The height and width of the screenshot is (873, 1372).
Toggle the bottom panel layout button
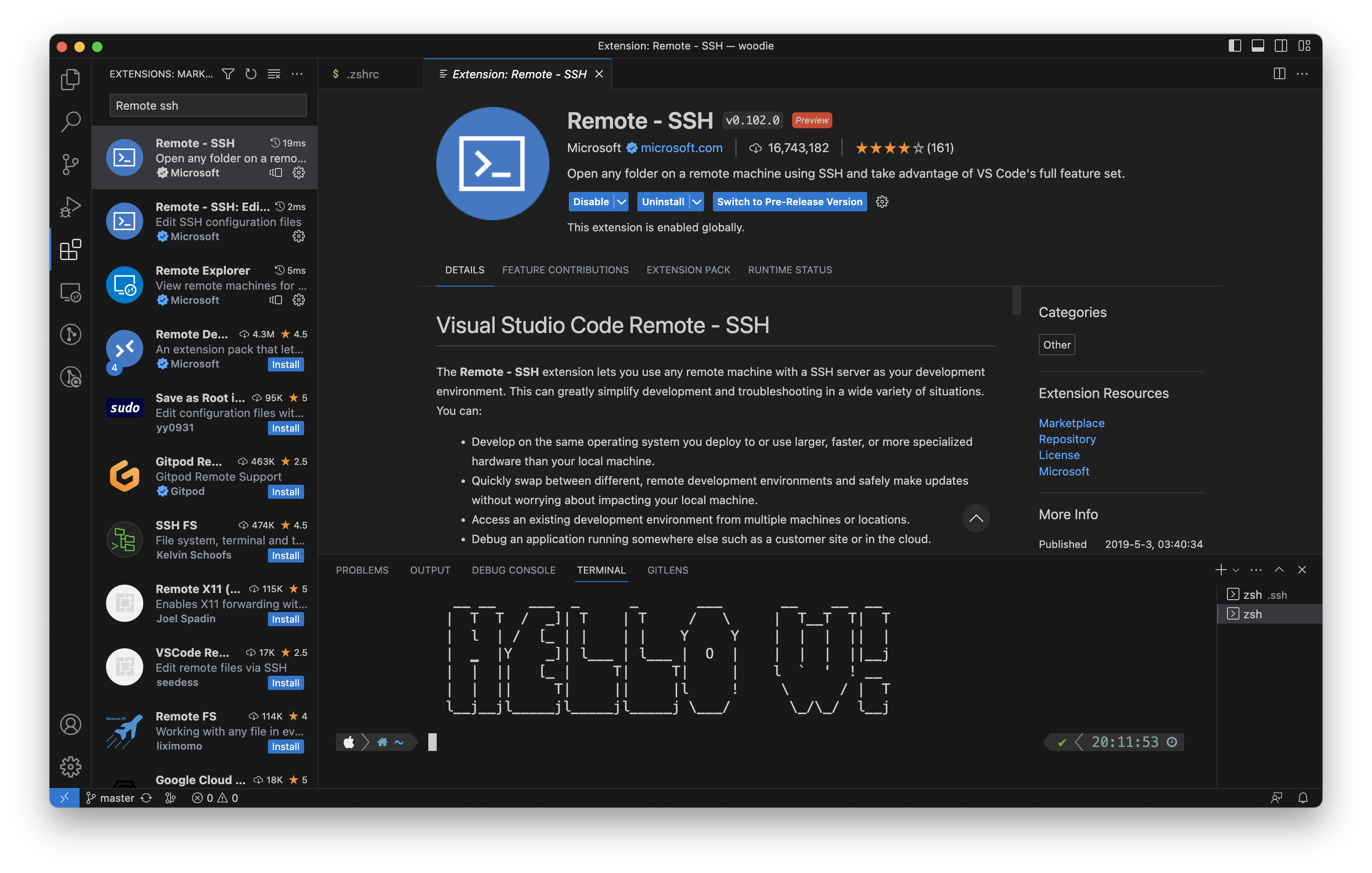point(1258,46)
